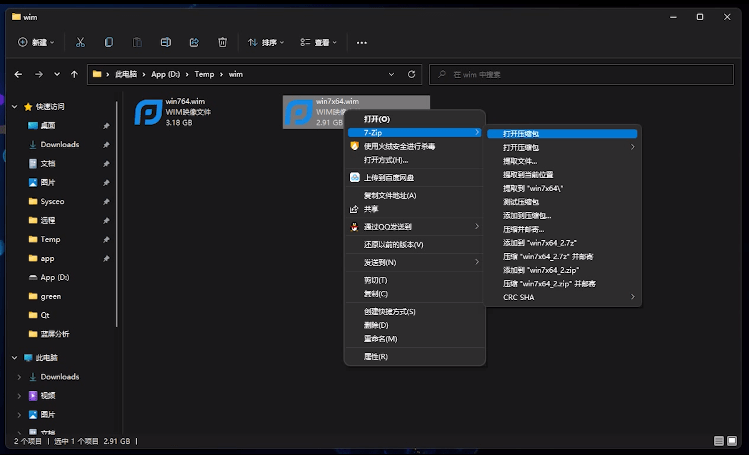Image resolution: width=749 pixels, height=455 pixels.
Task: Unpin Sysceo folder from quick access
Action: (106, 201)
